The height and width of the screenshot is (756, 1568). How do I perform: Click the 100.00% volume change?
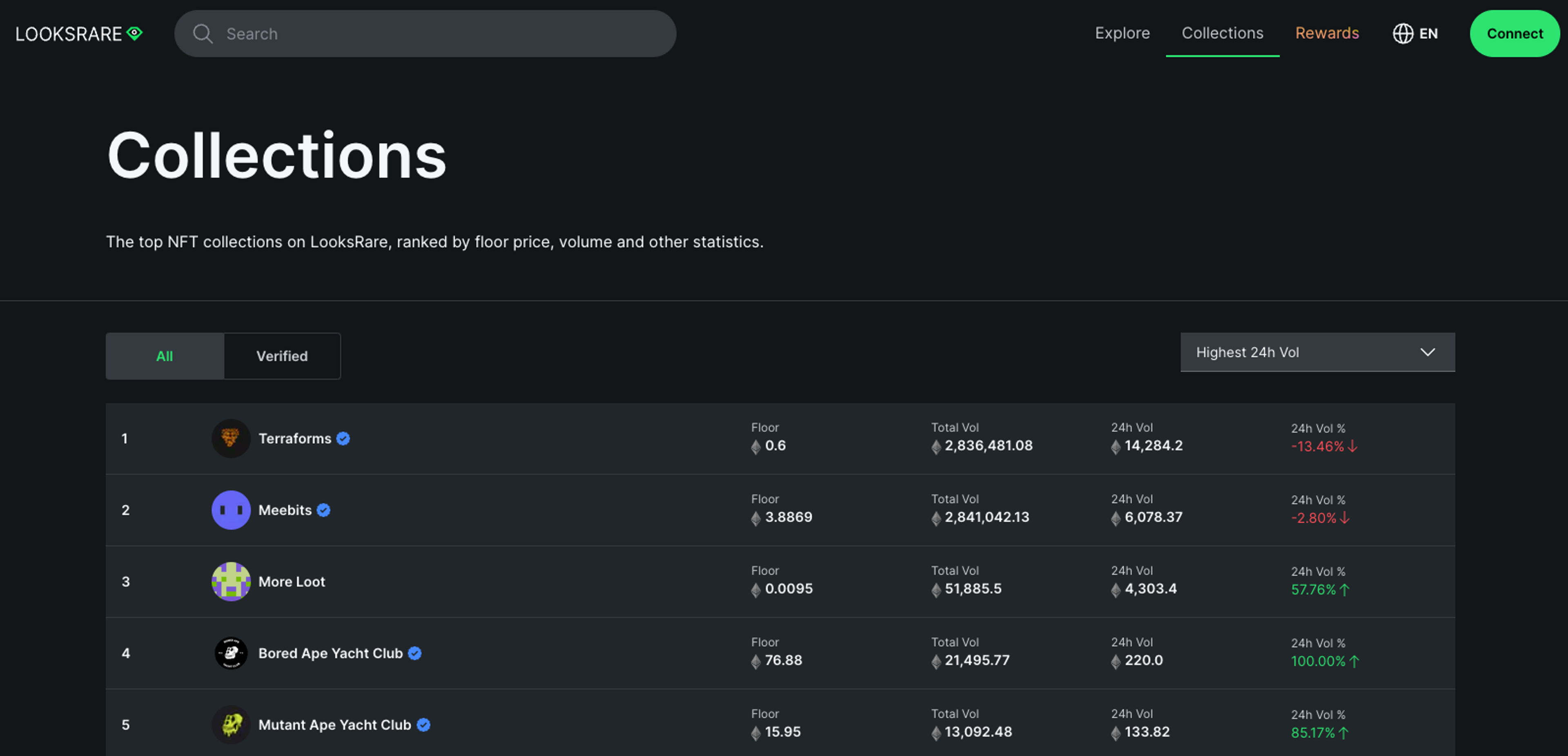click(1319, 661)
